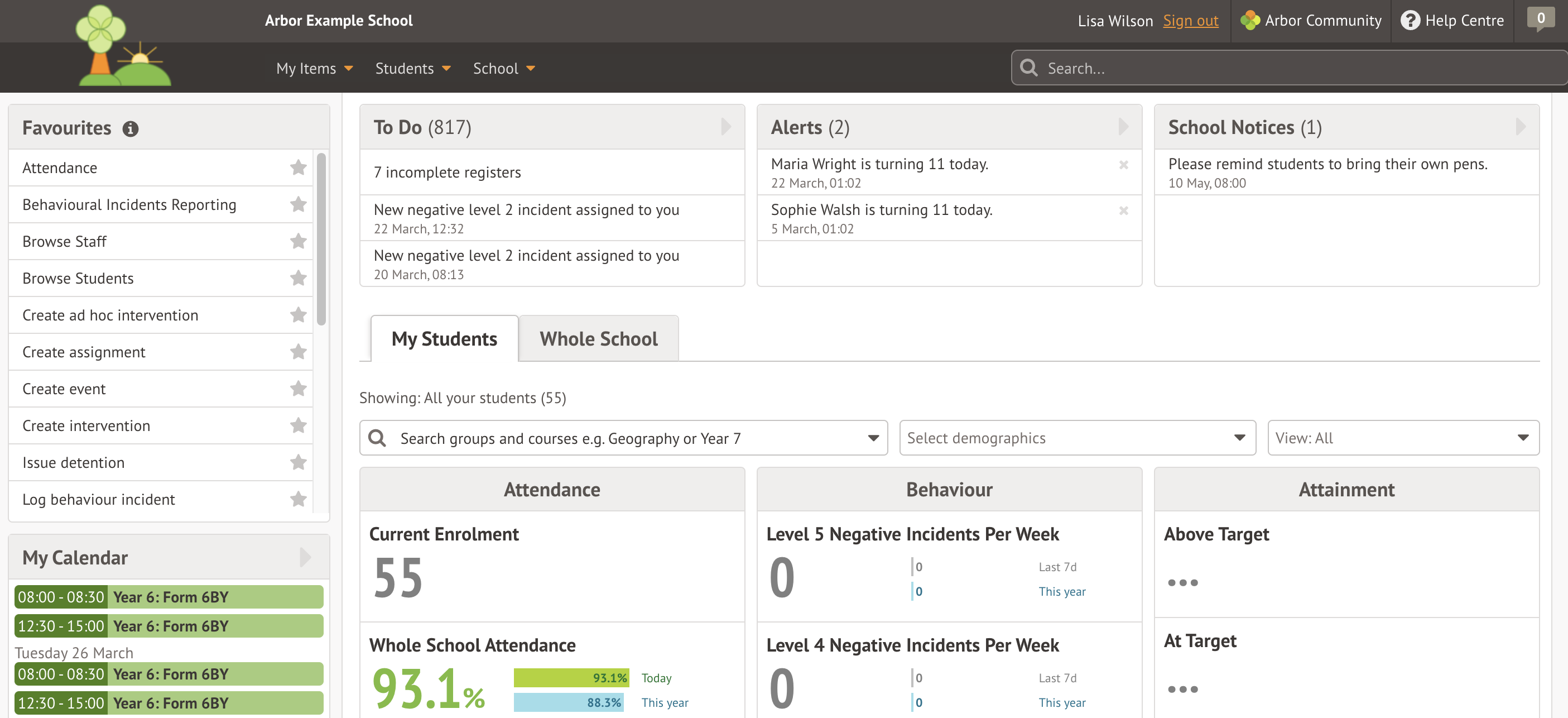Screen dimensions: 1568x718
Task: Expand the View: All filter dropdown
Action: pyautogui.click(x=1522, y=437)
